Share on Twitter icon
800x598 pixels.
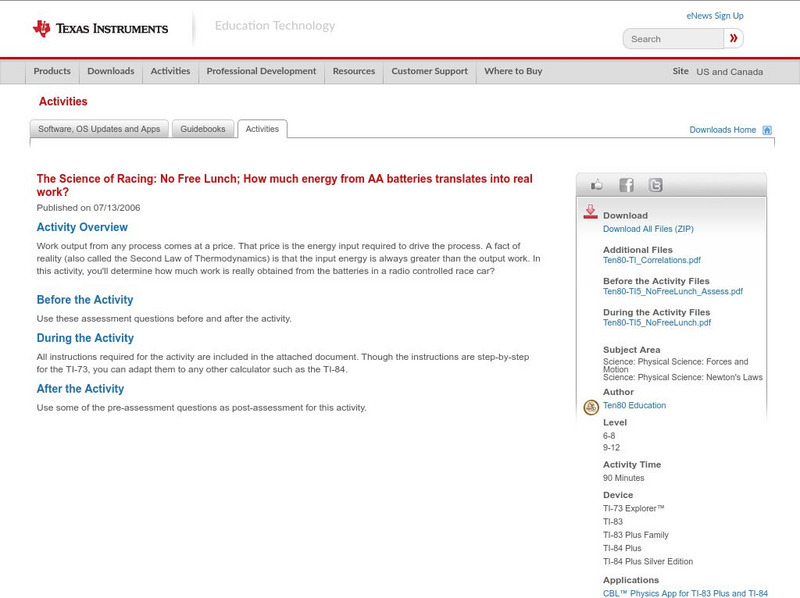(x=656, y=185)
